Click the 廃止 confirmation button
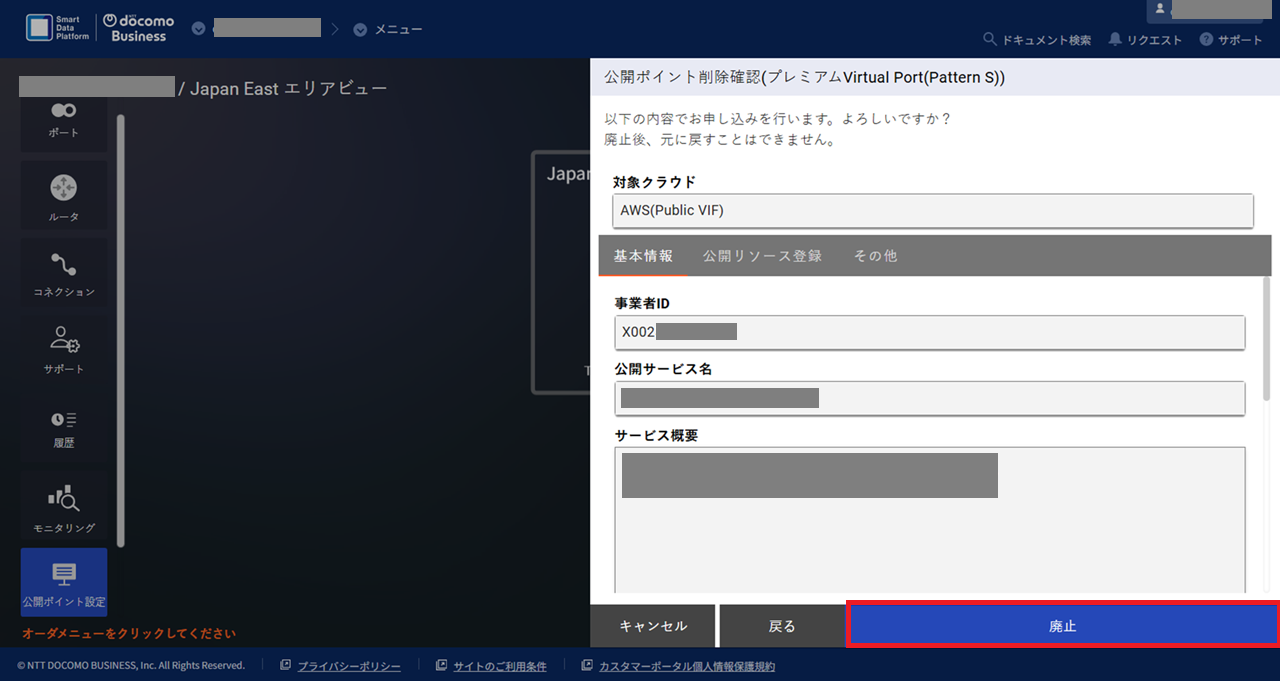Image resolution: width=1280 pixels, height=681 pixels. coord(1062,625)
